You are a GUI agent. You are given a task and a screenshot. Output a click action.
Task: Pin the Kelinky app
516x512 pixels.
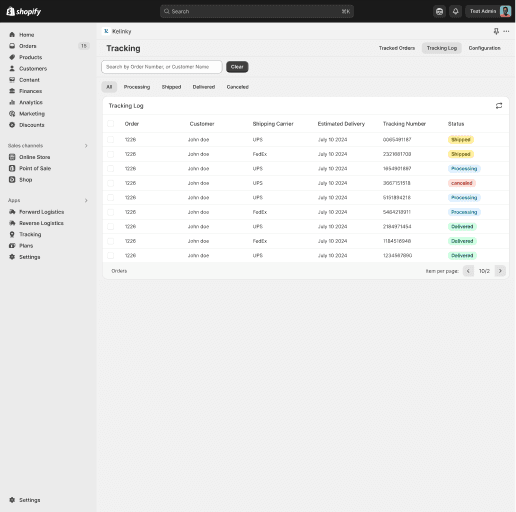pos(496,31)
